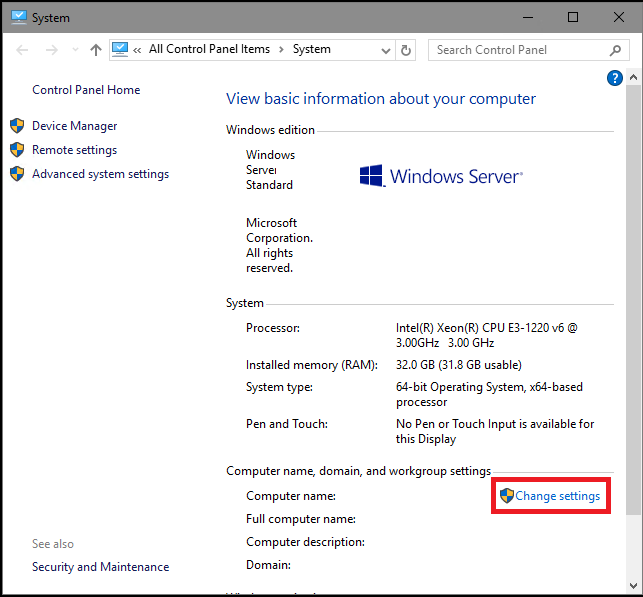Open Help with the question mark icon

point(615,78)
